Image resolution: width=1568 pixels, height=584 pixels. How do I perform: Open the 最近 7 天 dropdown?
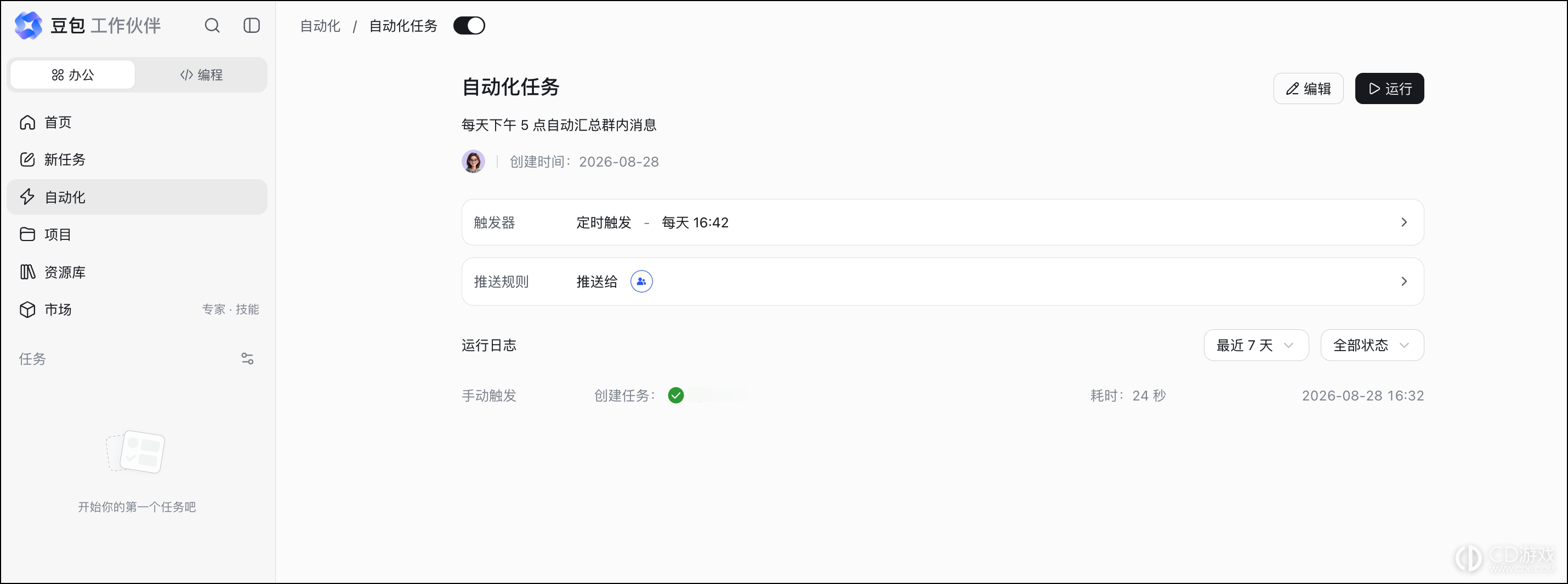[1255, 346]
